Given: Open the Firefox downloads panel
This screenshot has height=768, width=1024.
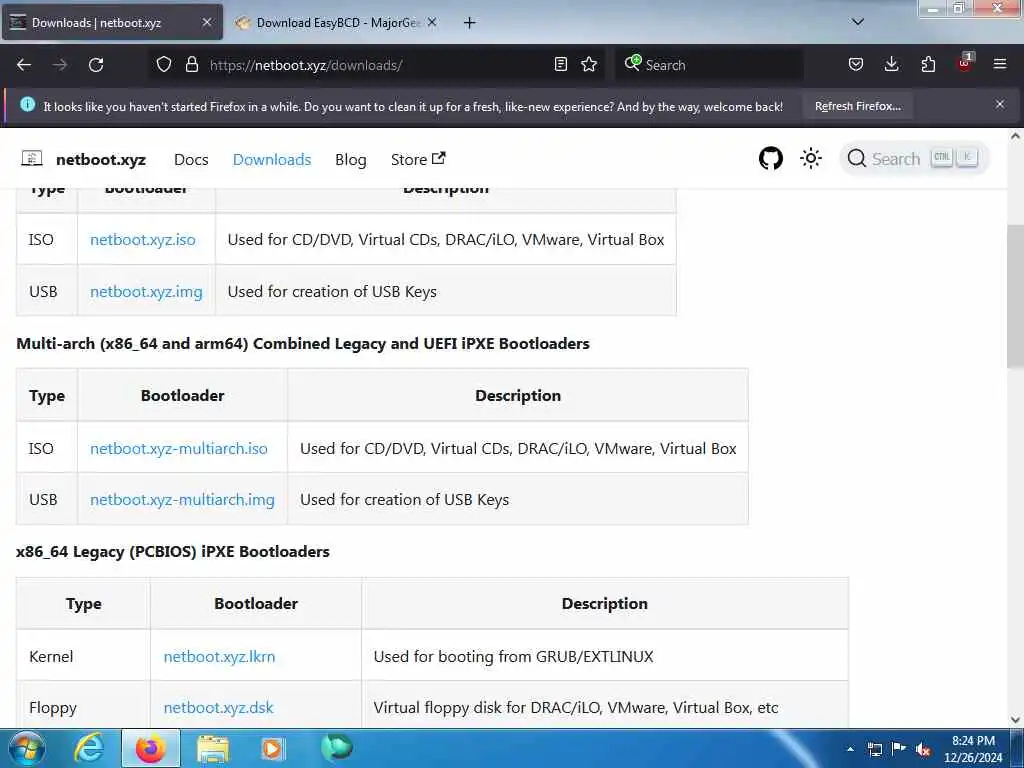Looking at the screenshot, I should pos(891,64).
